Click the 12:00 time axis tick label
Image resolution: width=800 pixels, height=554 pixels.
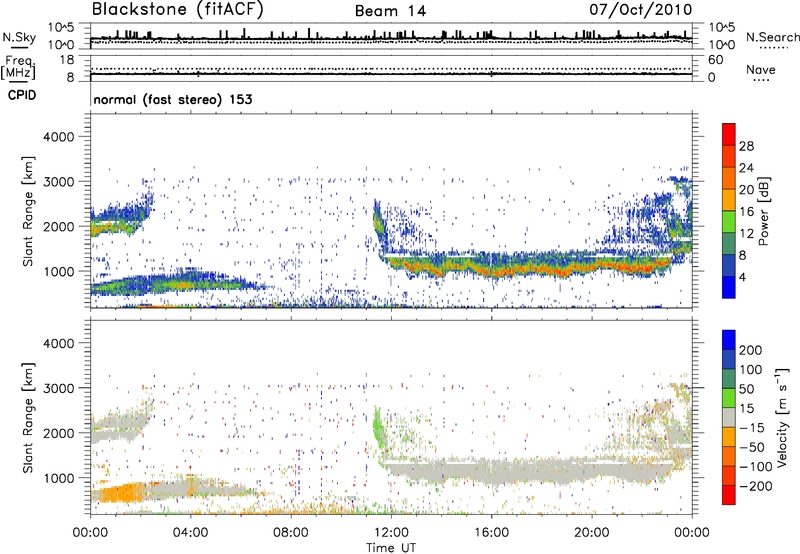[391, 533]
